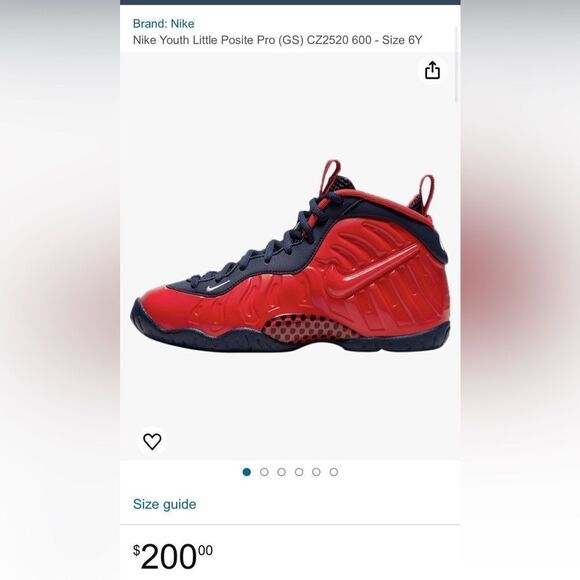Tap the share icon above the sneaker
This screenshot has width=580, height=580.
(432, 70)
